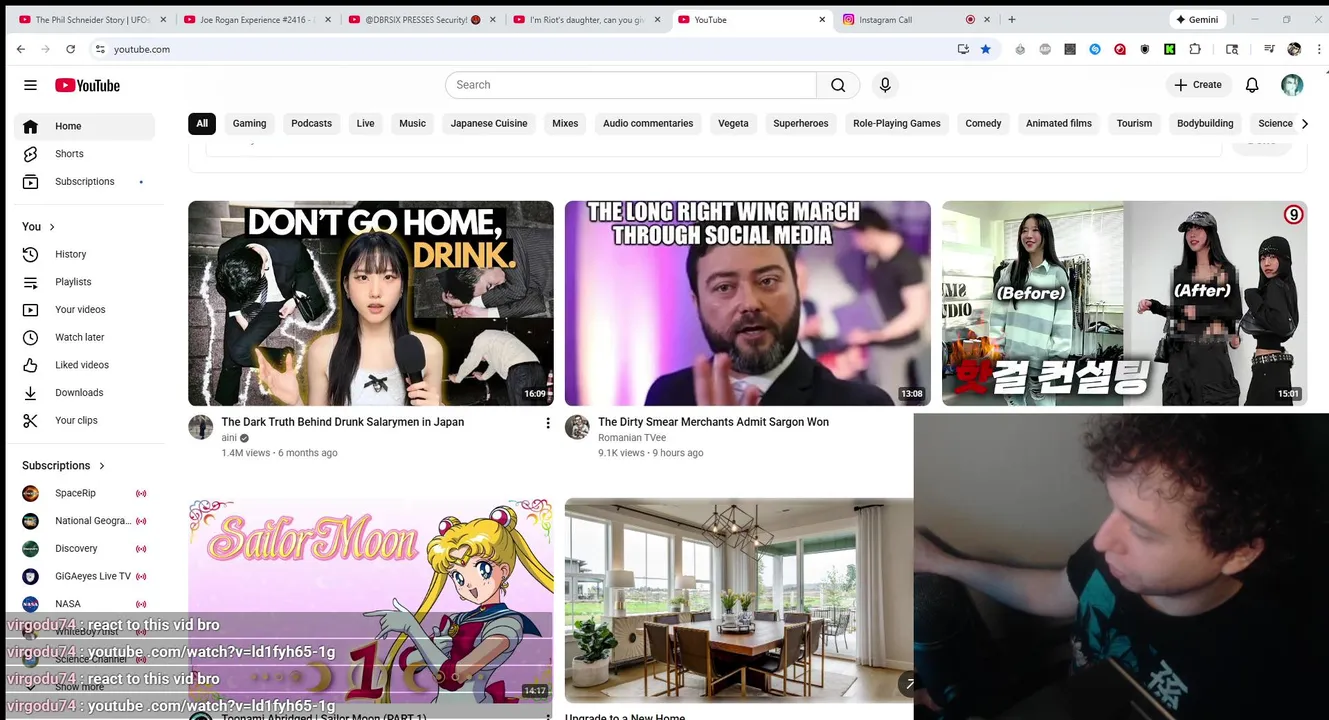This screenshot has width=1329, height=720.
Task: Open Watch later list
Action: point(85,337)
